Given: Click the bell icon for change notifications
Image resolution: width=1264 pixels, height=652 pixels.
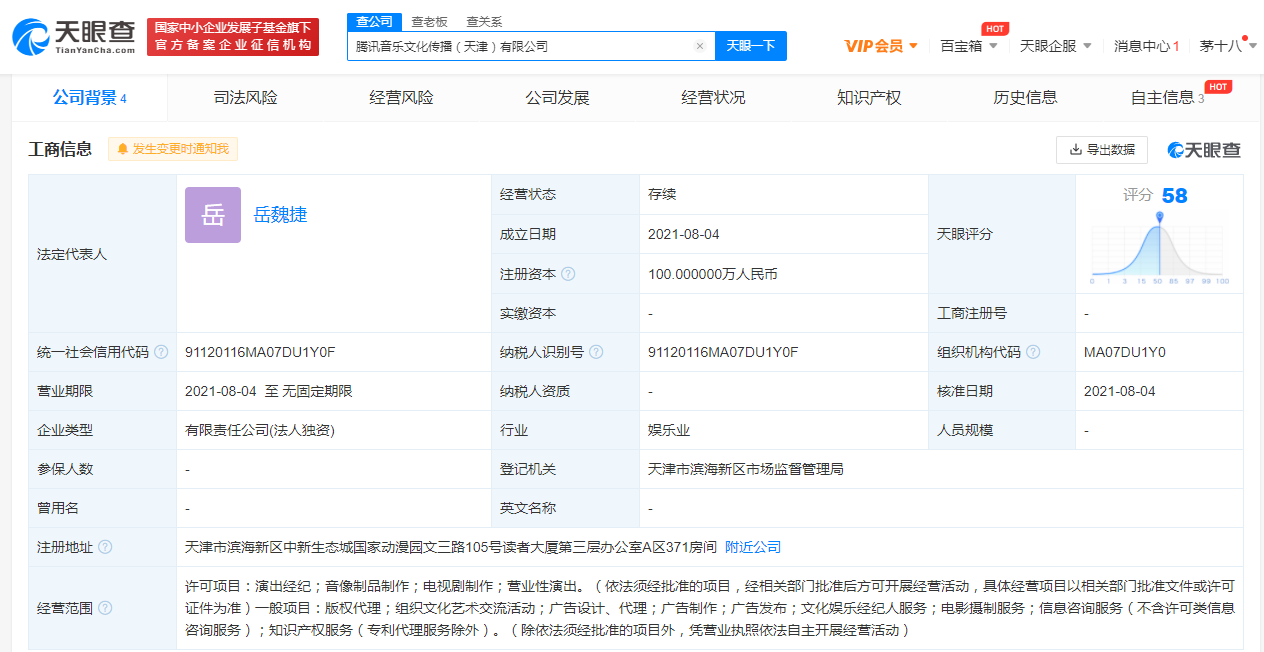Looking at the screenshot, I should click(x=122, y=149).
